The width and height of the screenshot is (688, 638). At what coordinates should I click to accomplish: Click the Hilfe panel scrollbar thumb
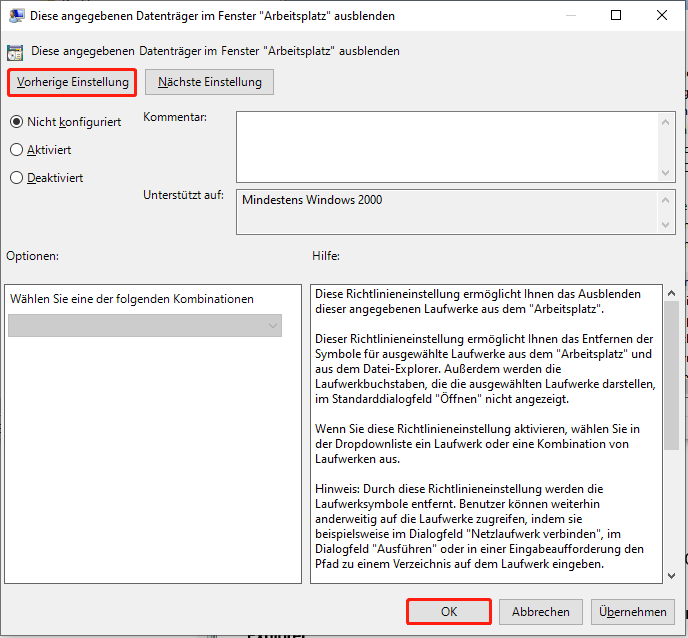point(670,370)
